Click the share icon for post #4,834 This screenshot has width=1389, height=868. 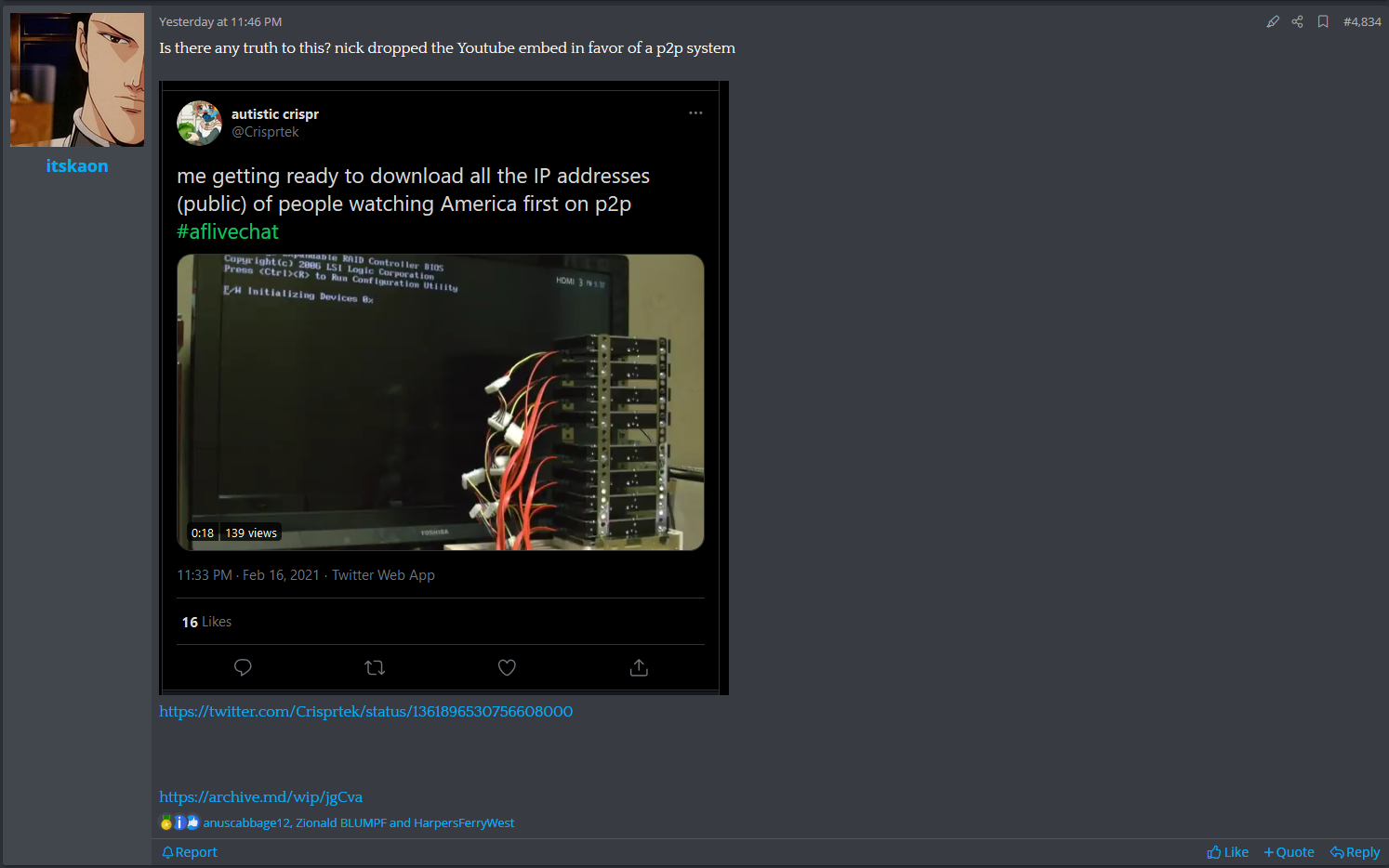pos(1297,21)
